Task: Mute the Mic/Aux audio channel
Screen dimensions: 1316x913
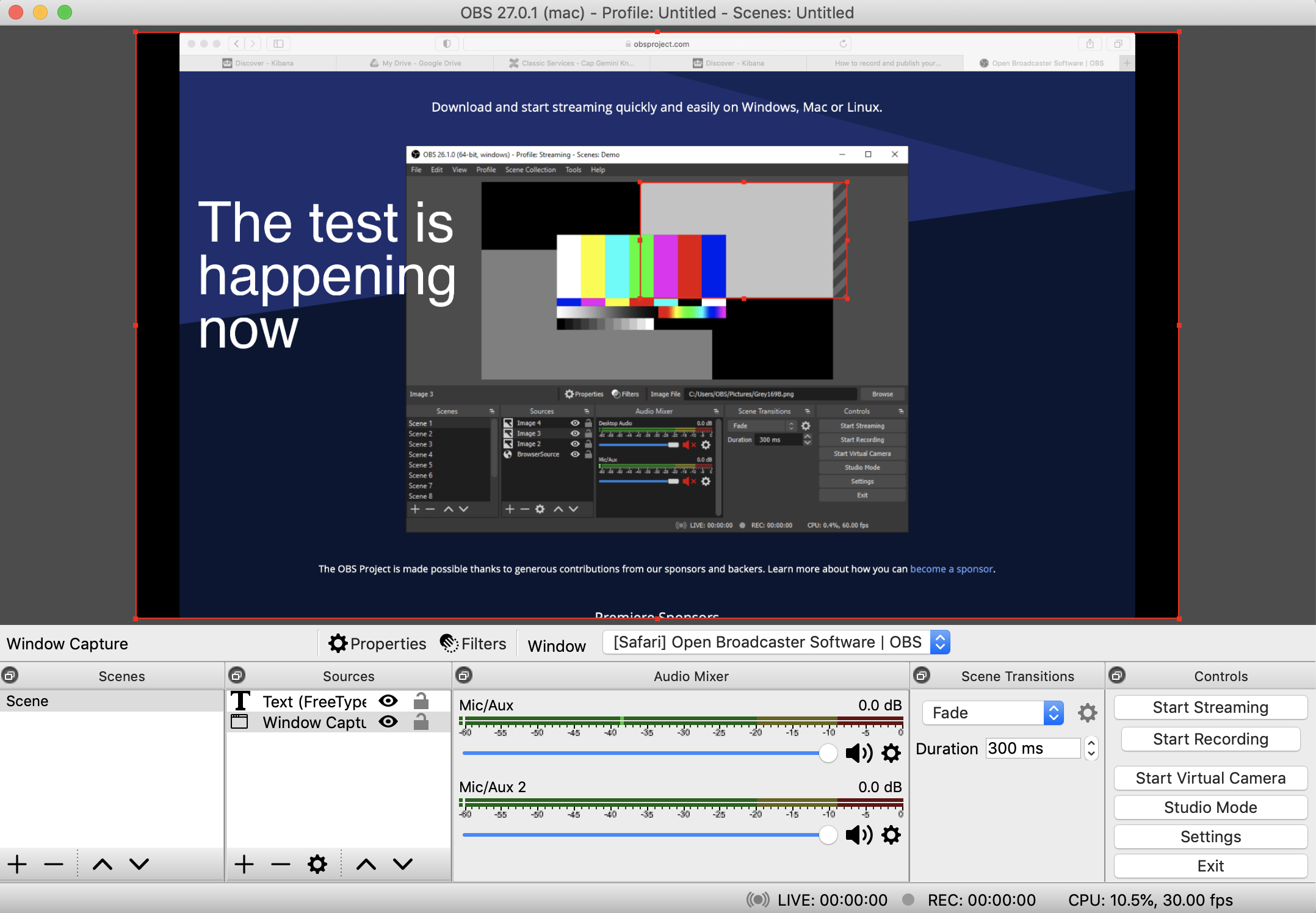Action: pyautogui.click(x=859, y=753)
